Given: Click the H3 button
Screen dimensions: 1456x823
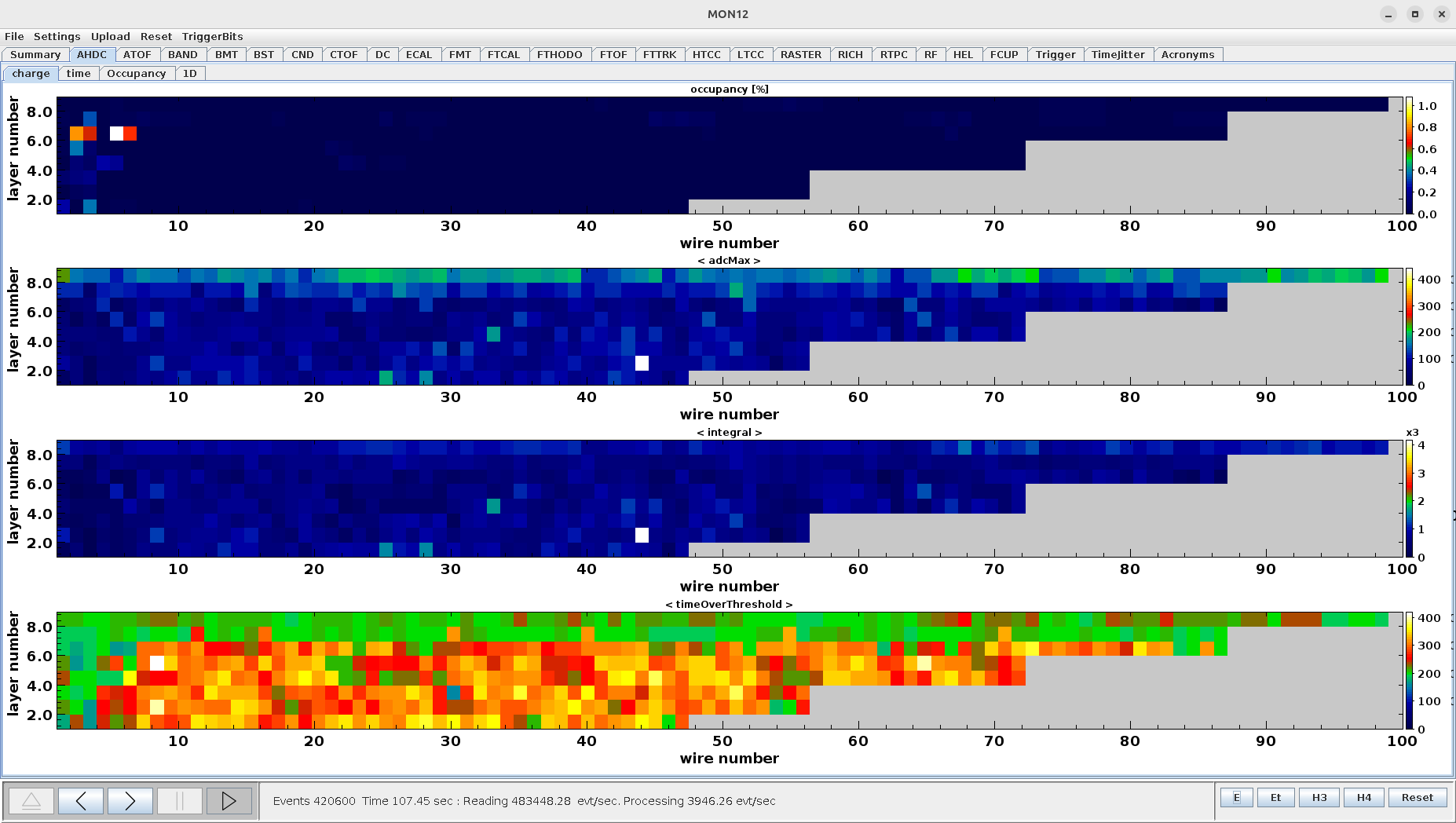Looking at the screenshot, I should click(x=1319, y=797).
